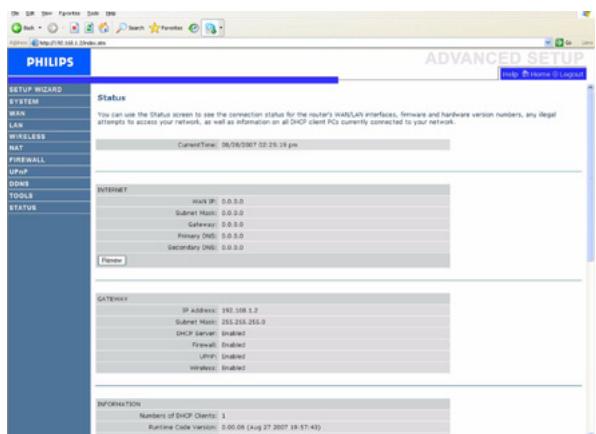Click the browser Forward arrow button
The width and height of the screenshot is (596, 434).
click(x=53, y=28)
